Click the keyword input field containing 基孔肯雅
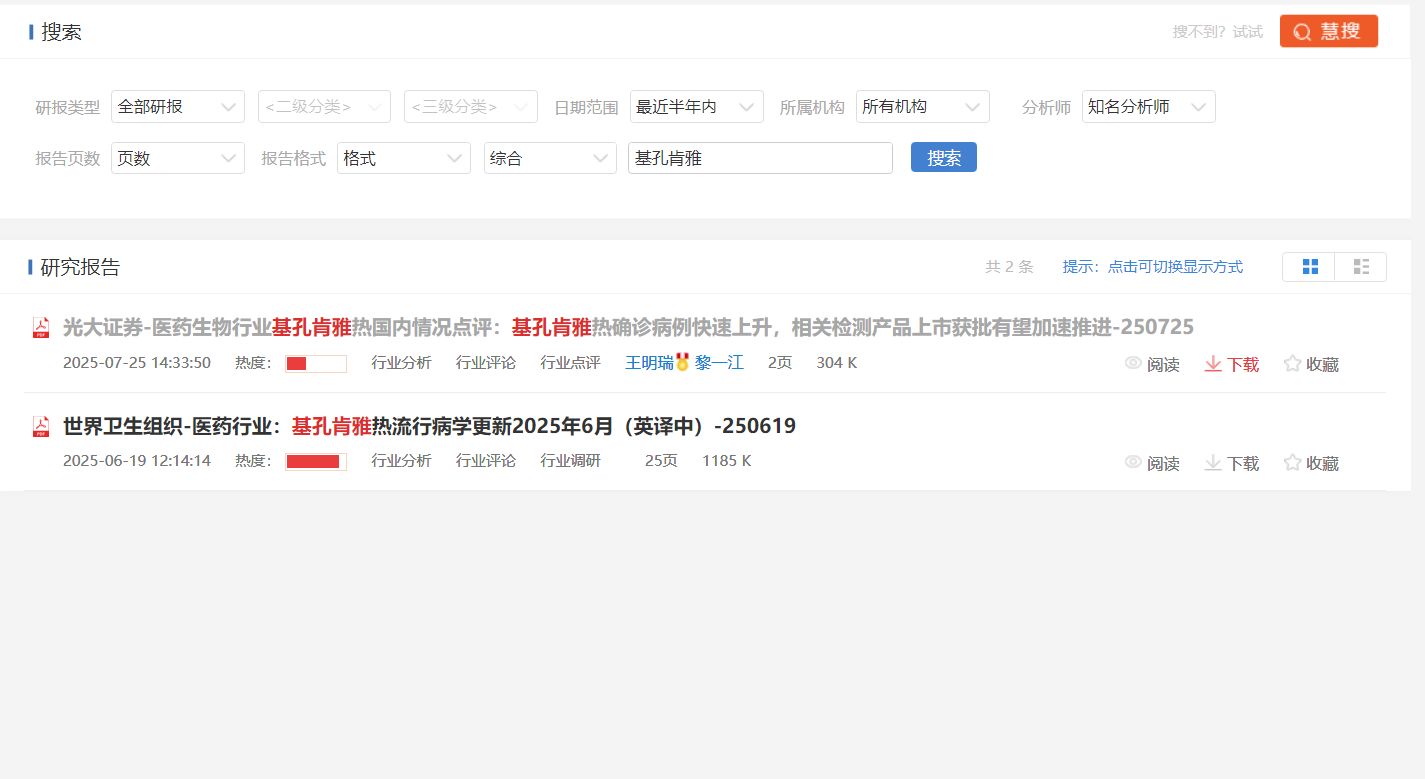This screenshot has height=779, width=1425. tap(759, 158)
